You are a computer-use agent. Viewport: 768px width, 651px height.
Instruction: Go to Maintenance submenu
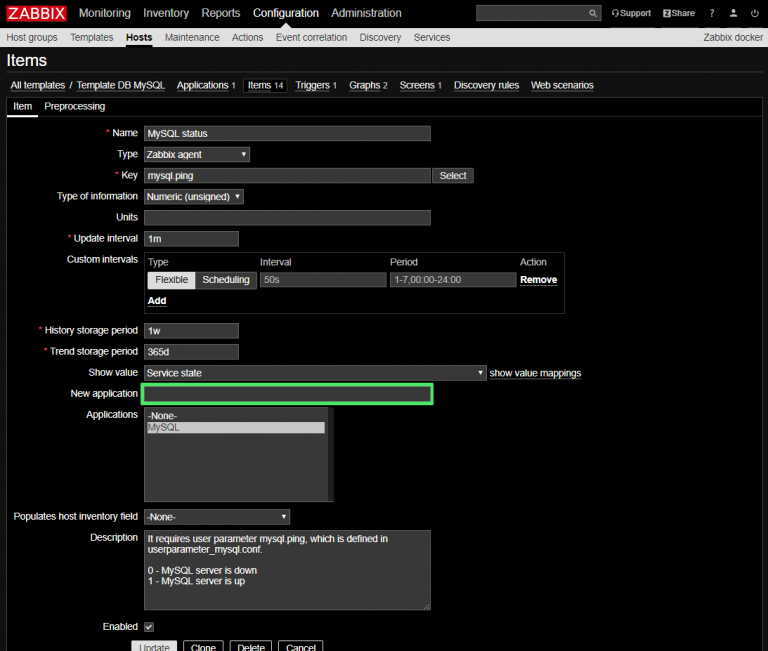tap(192, 38)
